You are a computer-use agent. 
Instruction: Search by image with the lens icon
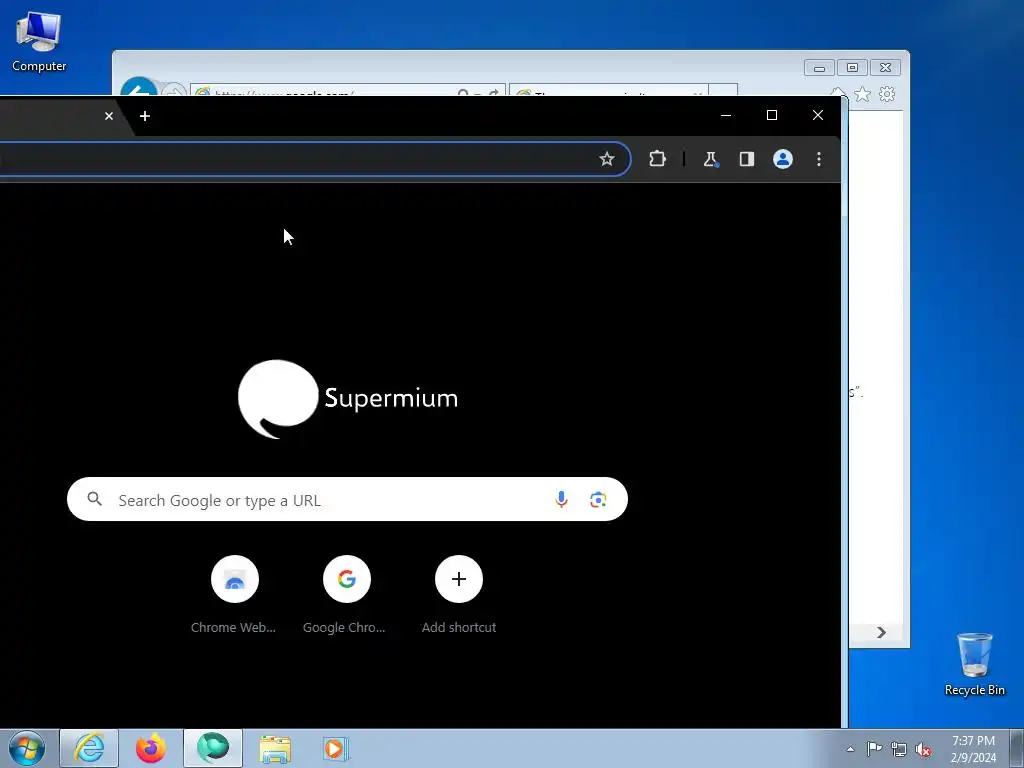[x=598, y=500]
